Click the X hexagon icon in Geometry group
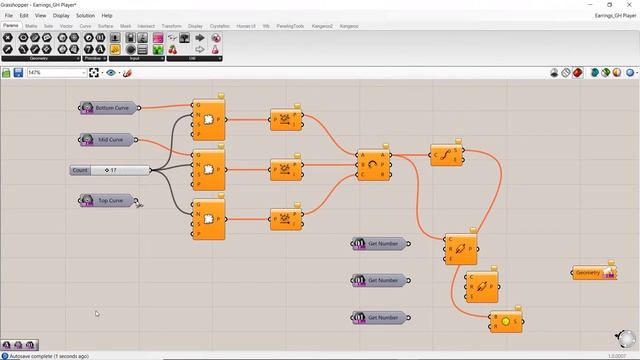This screenshot has height=360, width=640. click(x=8, y=38)
